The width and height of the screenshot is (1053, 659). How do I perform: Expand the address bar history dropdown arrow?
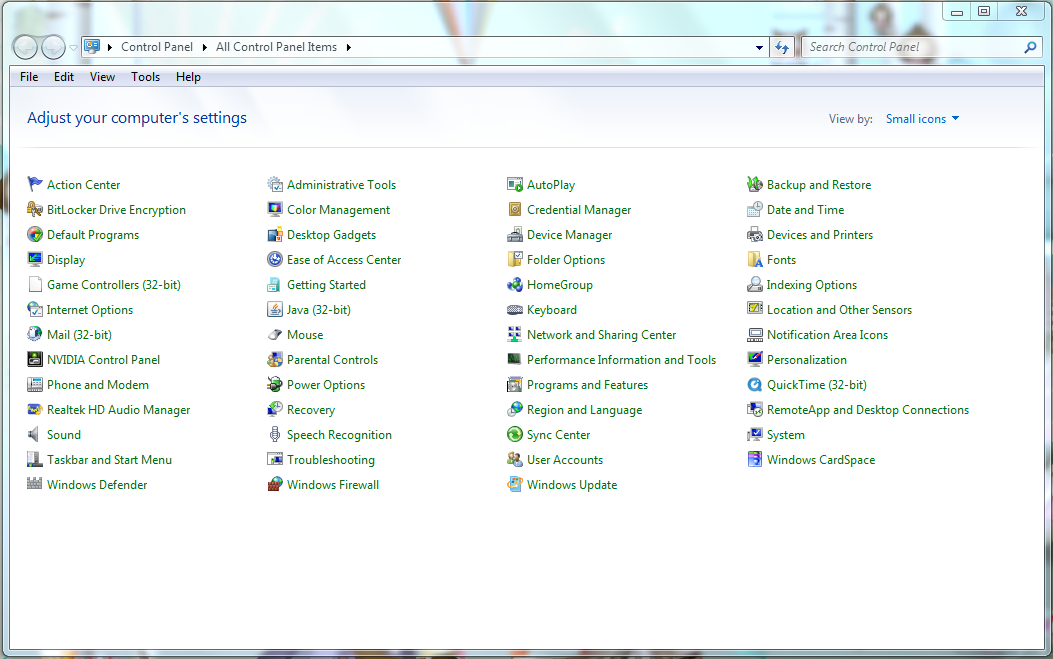759,47
